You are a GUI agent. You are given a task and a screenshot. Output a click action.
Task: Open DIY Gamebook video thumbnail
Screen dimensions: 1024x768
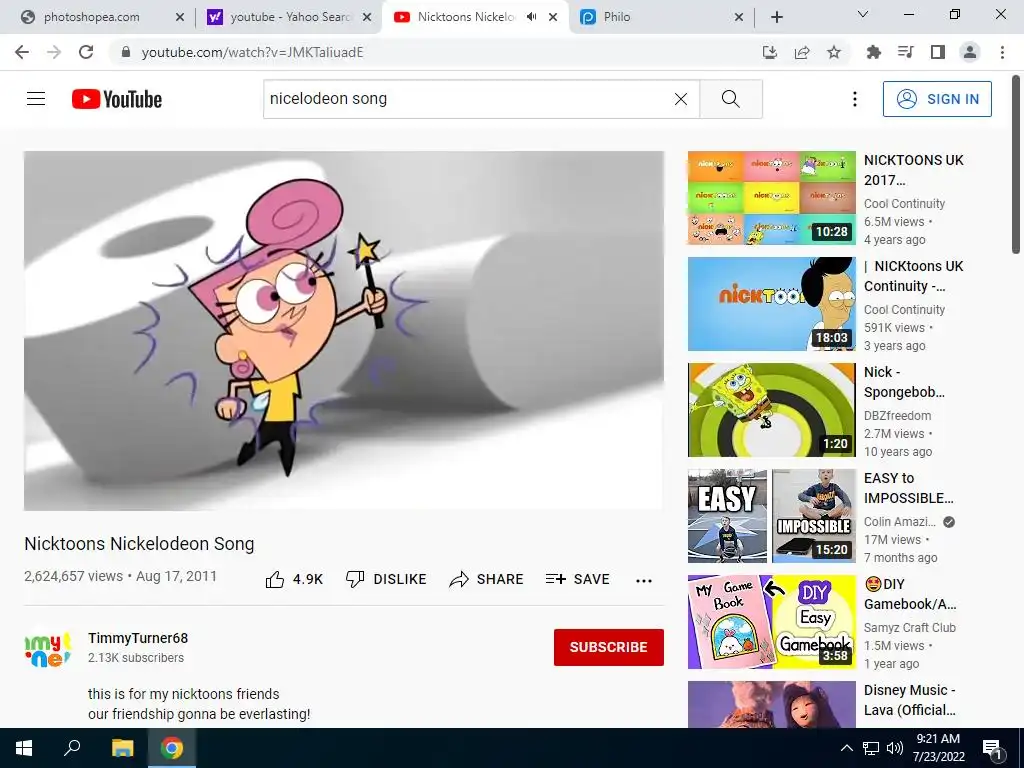pyautogui.click(x=771, y=622)
